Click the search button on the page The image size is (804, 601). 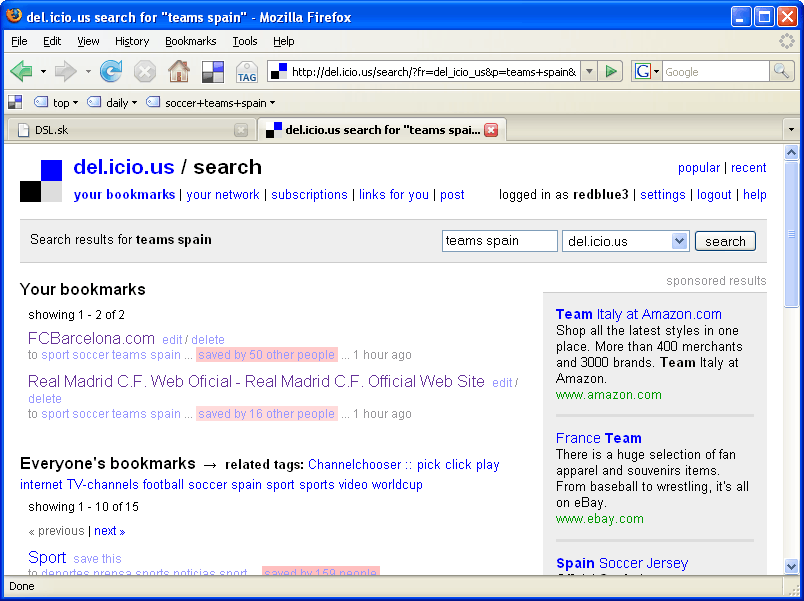(x=725, y=241)
